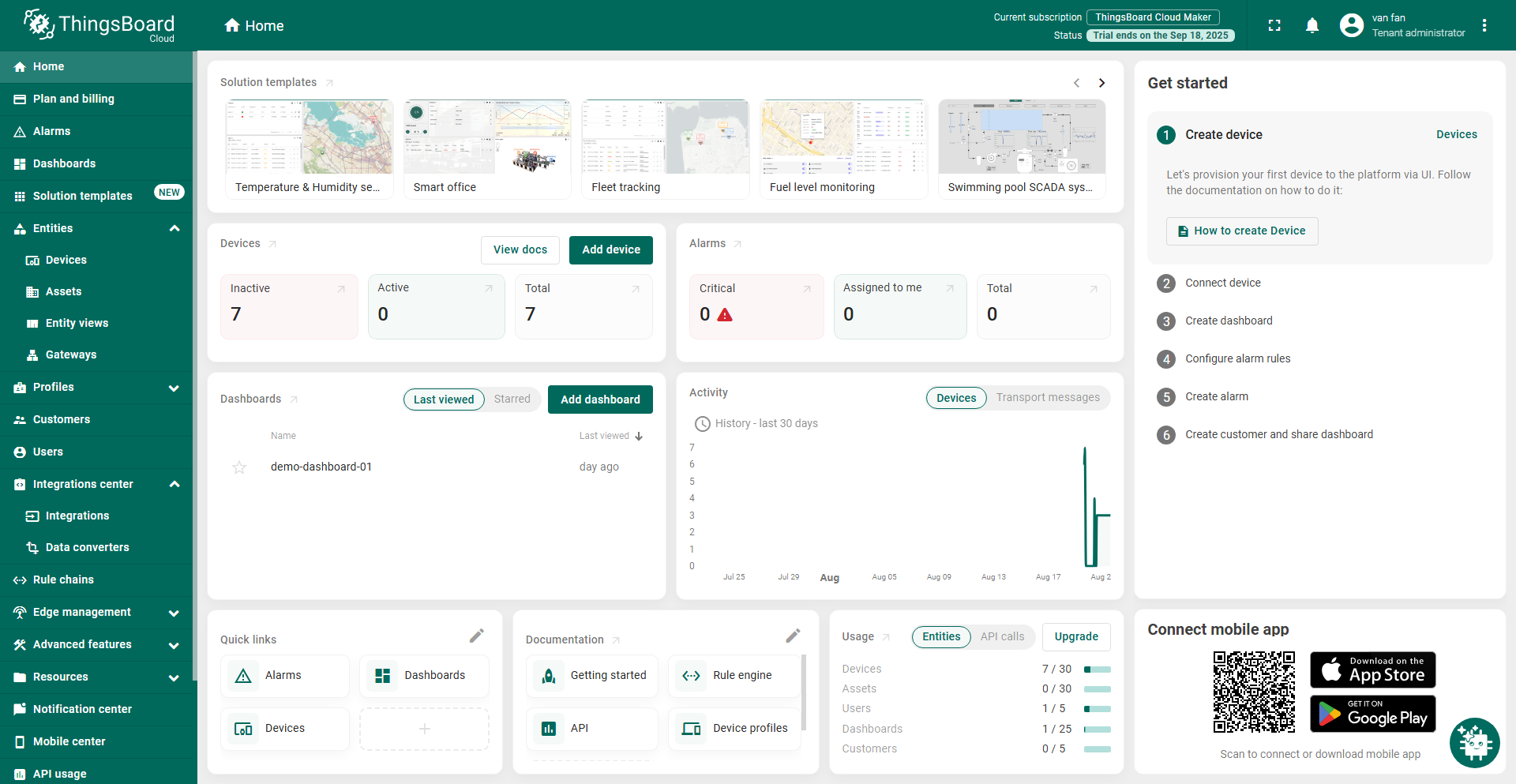Switch dashboards list to Starred
The width and height of the screenshot is (1516, 784).
coord(512,400)
